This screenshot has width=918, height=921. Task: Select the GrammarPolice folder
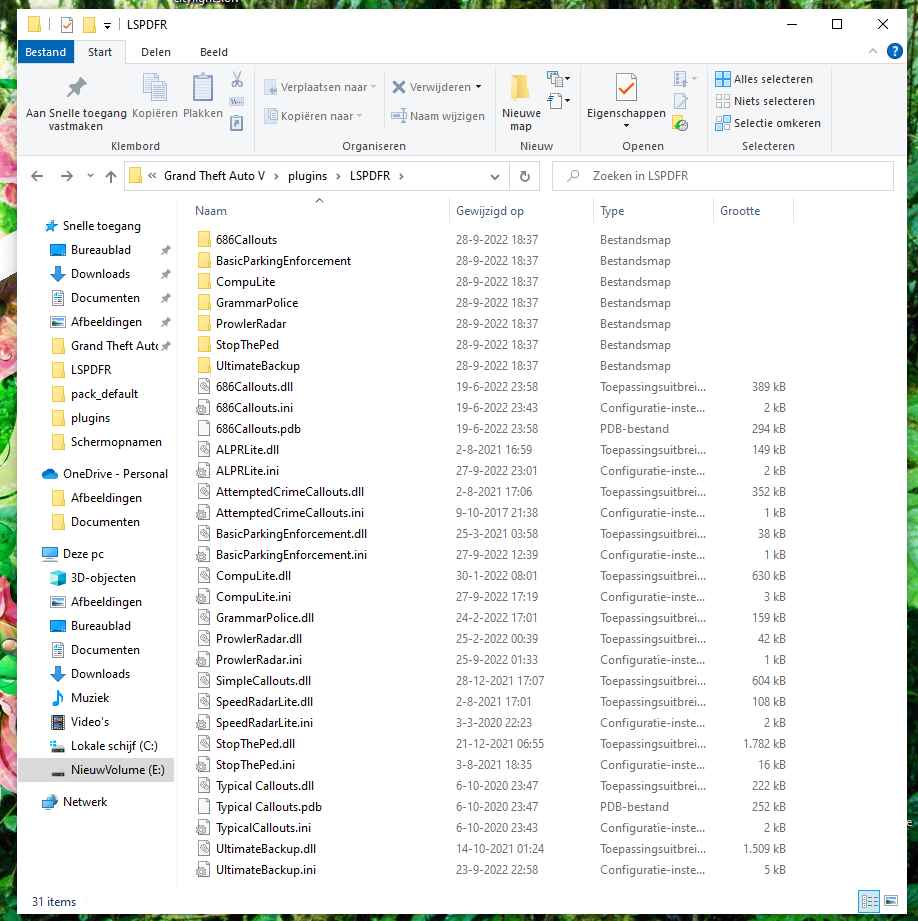(257, 302)
